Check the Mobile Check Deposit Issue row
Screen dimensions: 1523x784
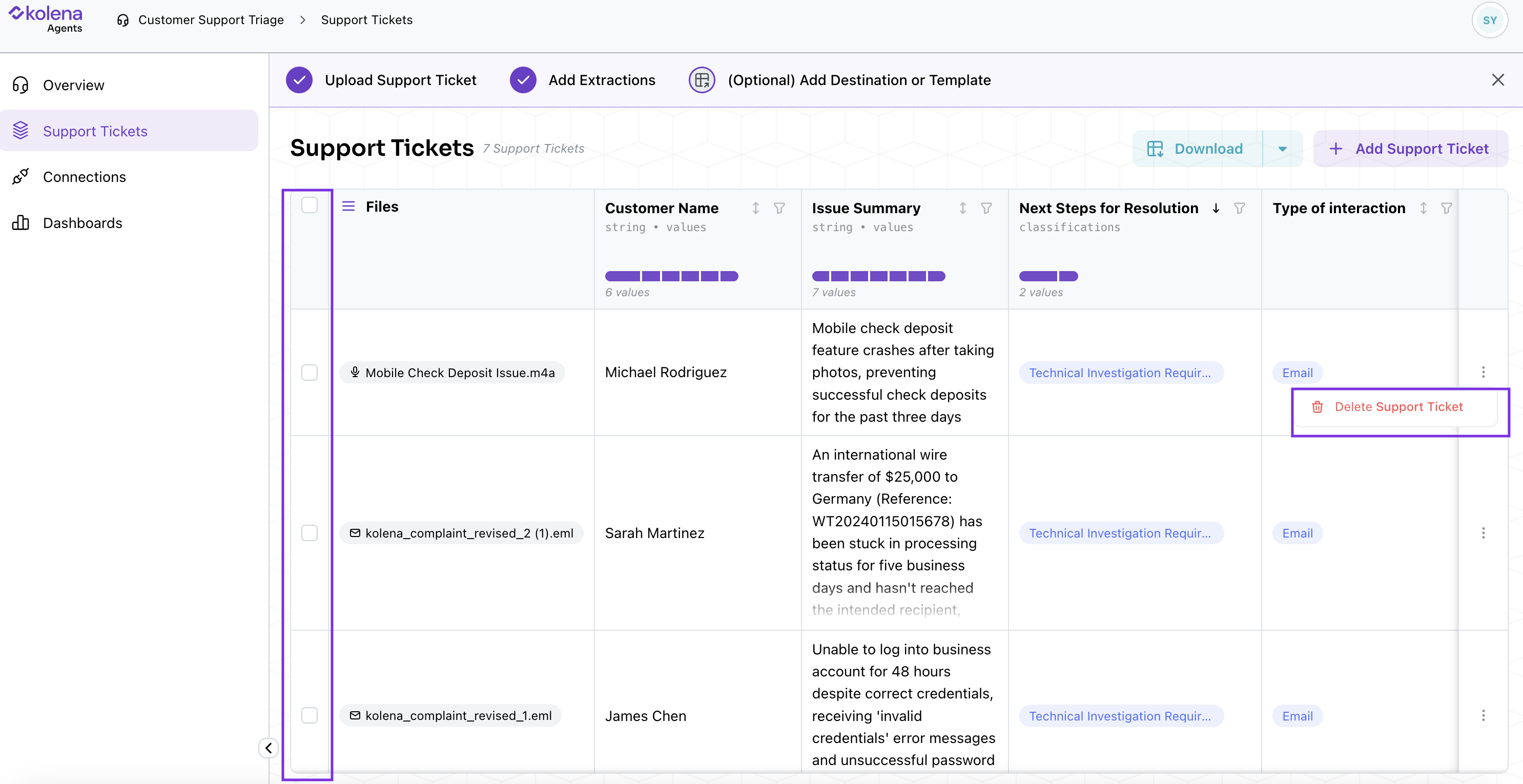(309, 373)
